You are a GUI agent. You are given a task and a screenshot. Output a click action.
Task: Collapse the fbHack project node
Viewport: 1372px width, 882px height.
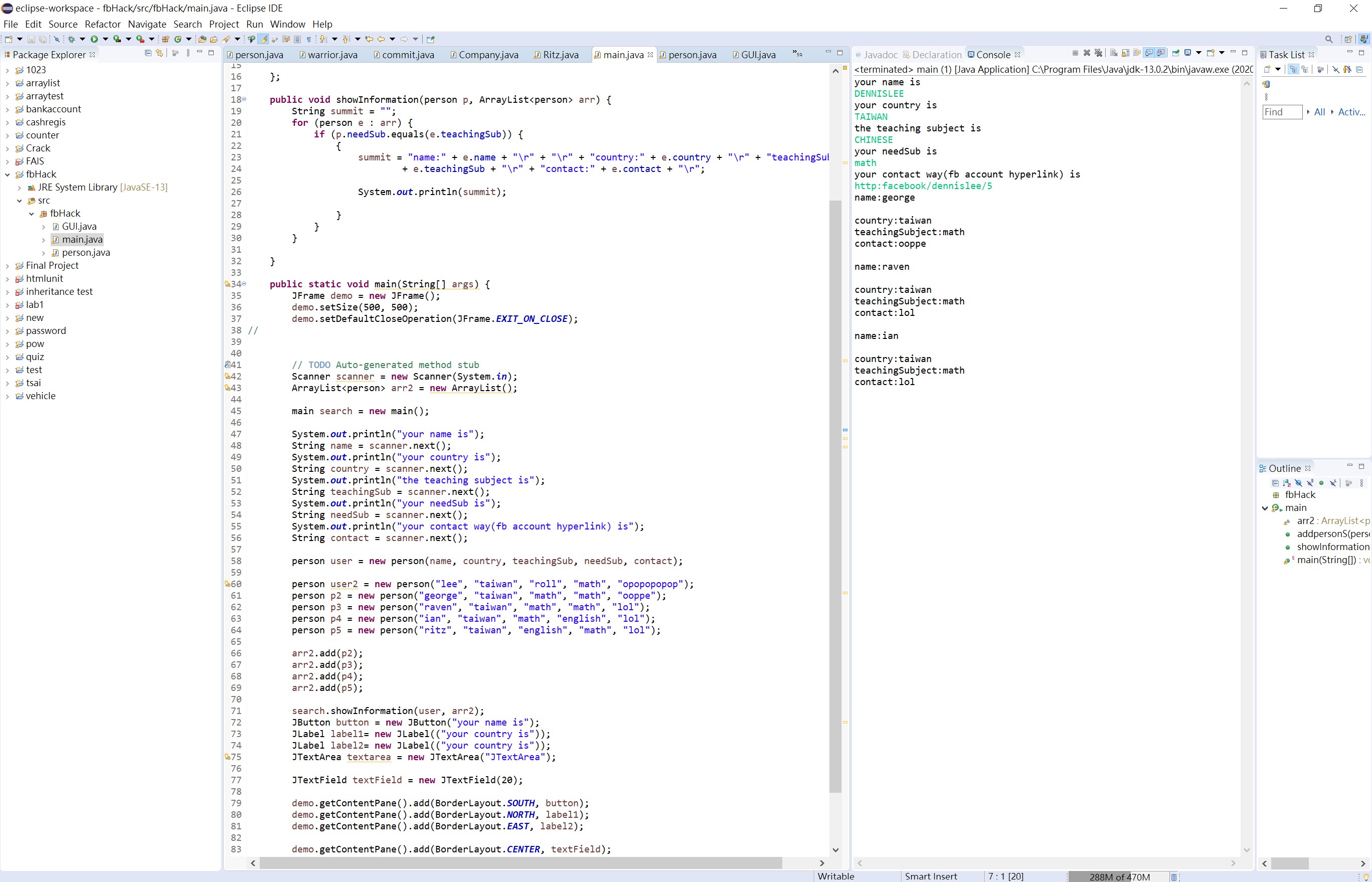click(x=8, y=174)
